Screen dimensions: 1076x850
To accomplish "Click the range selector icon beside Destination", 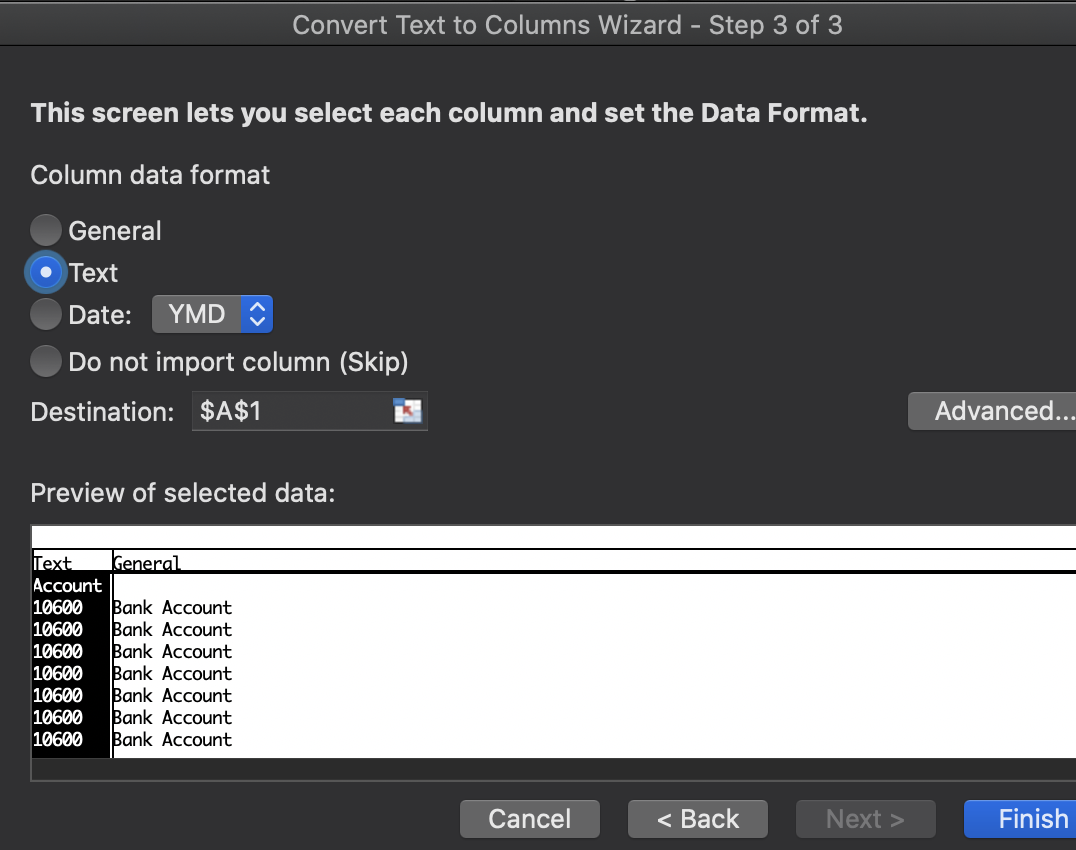I will click(x=408, y=411).
